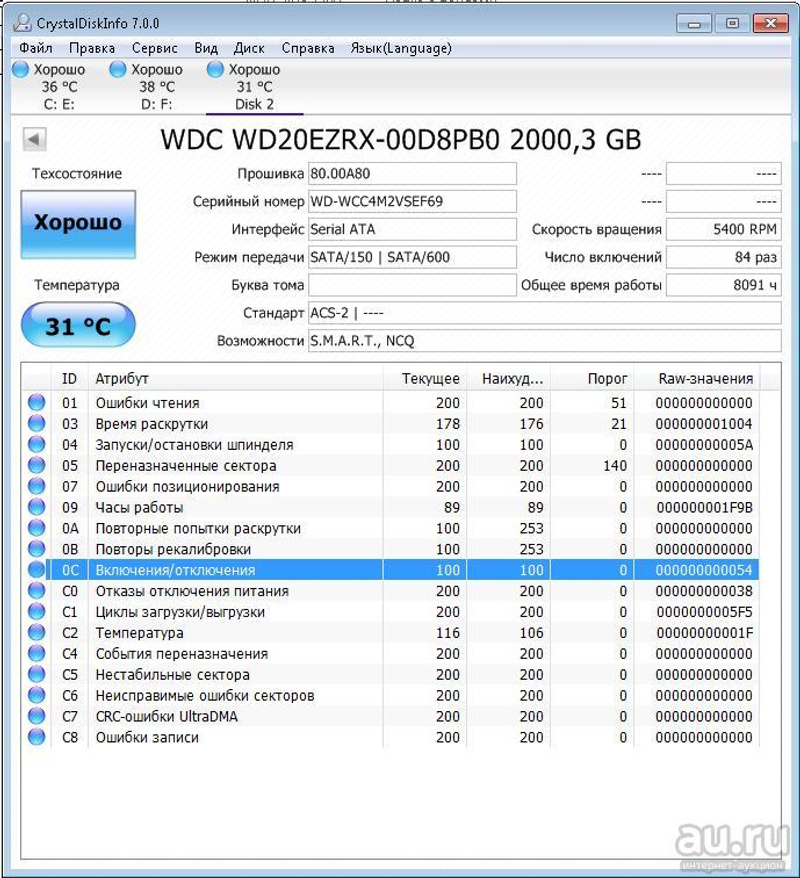Viewport: 800px width, 878px height.
Task: Click status orb of Циклы загрузки/выгрузки row
Action: pos(37,611)
